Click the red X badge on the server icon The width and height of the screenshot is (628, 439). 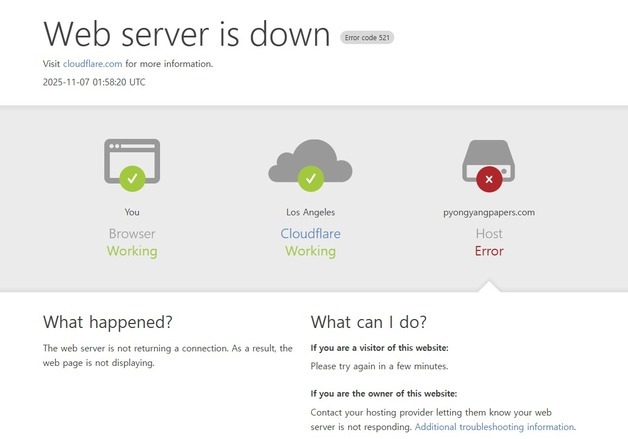click(488, 179)
